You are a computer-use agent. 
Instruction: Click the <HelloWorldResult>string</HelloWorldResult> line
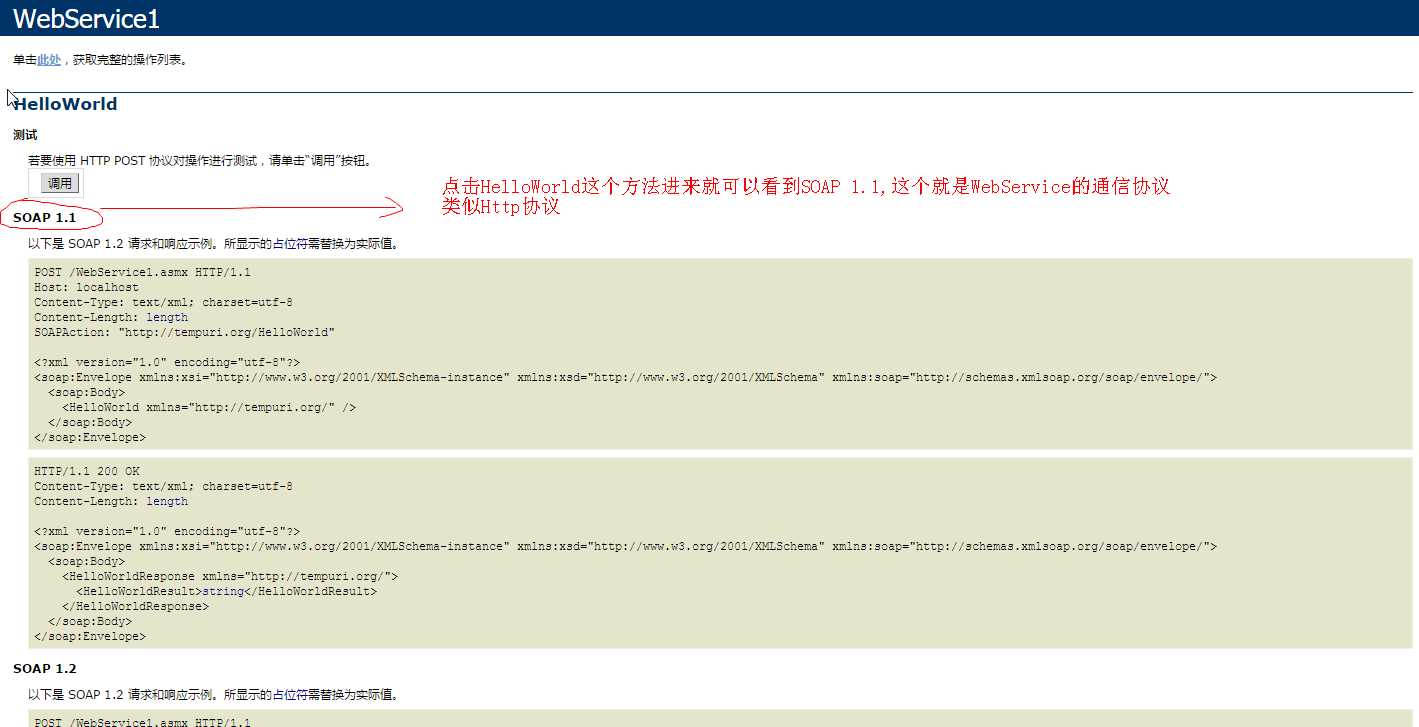pyautogui.click(x=227, y=591)
